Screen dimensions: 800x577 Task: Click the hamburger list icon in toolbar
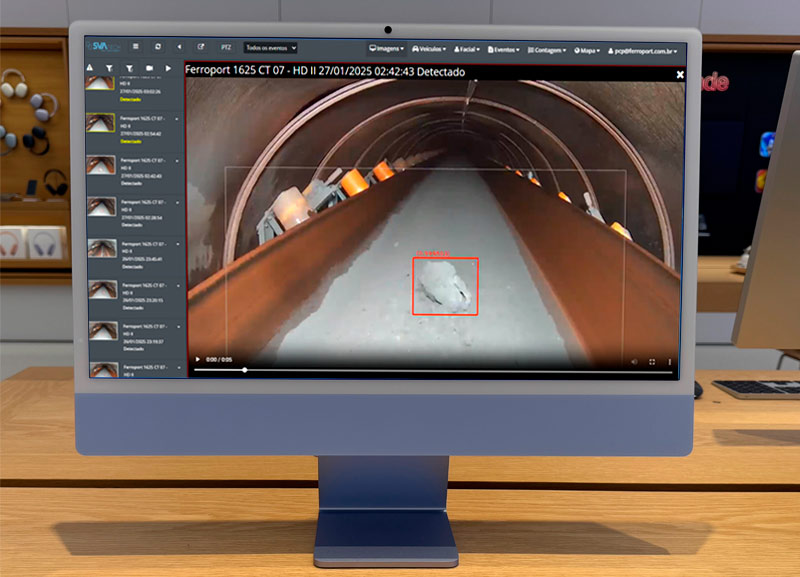(135, 47)
